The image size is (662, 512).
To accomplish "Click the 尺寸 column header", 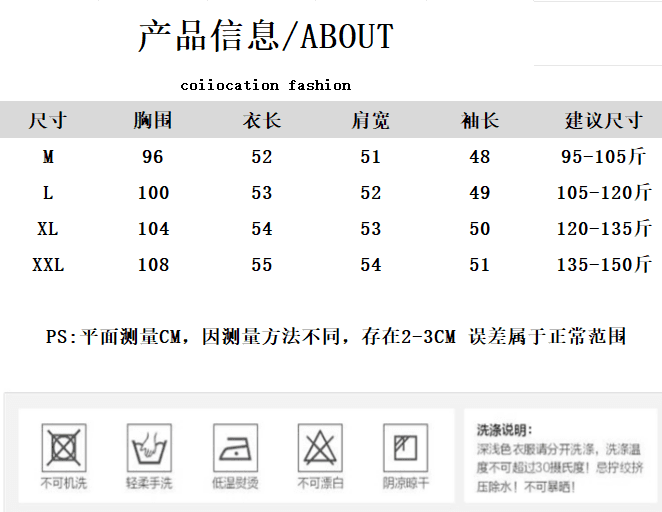I will coord(48,120).
